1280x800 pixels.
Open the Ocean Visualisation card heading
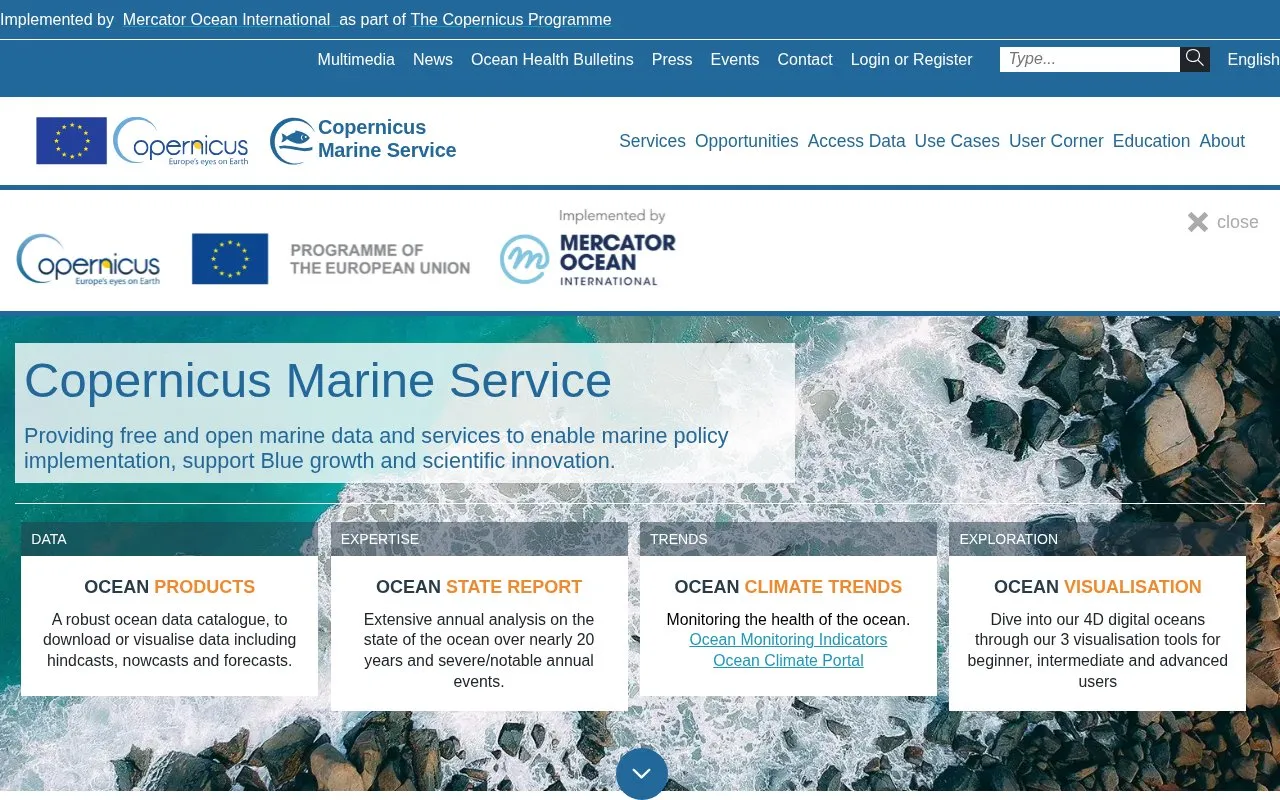(x=1098, y=587)
